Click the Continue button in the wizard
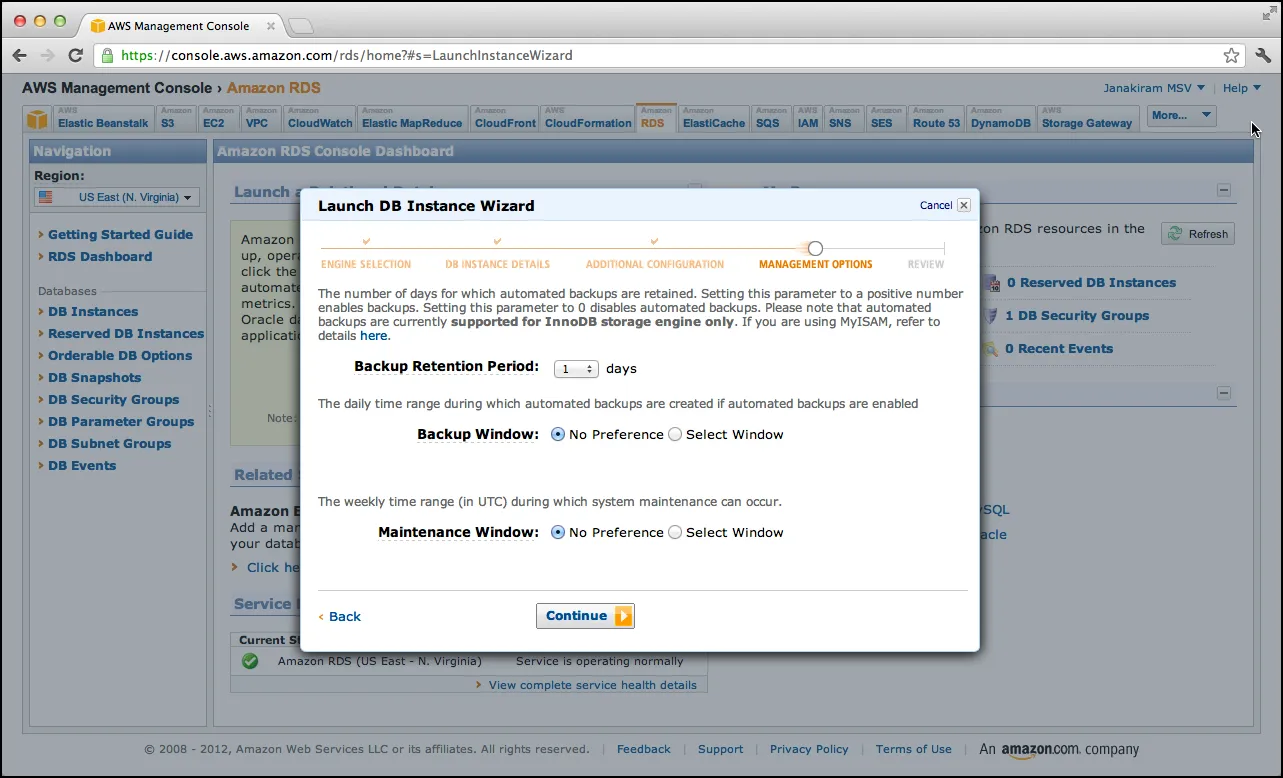This screenshot has width=1283, height=778. [585, 616]
